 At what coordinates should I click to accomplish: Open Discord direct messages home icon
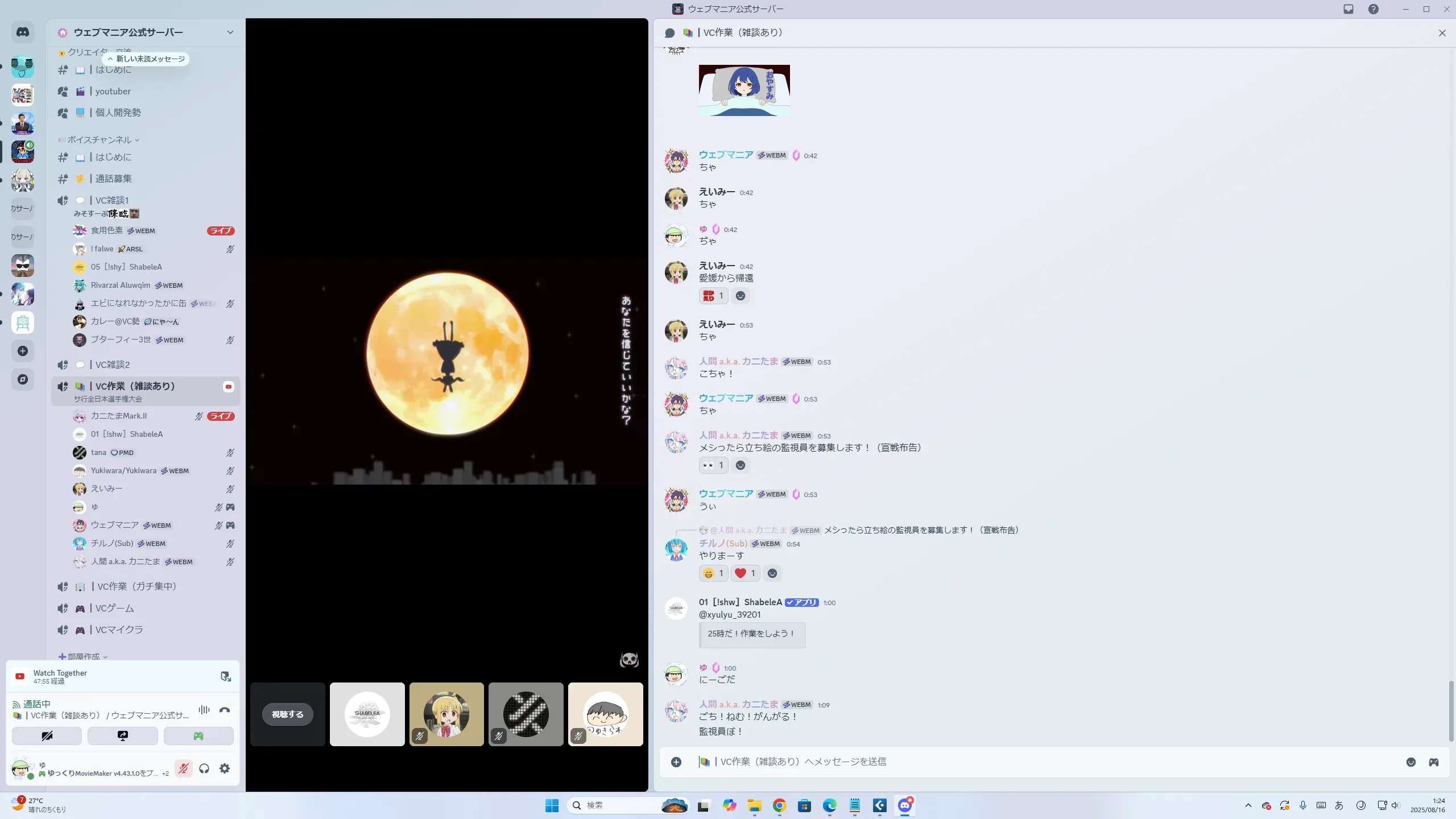(x=23, y=32)
